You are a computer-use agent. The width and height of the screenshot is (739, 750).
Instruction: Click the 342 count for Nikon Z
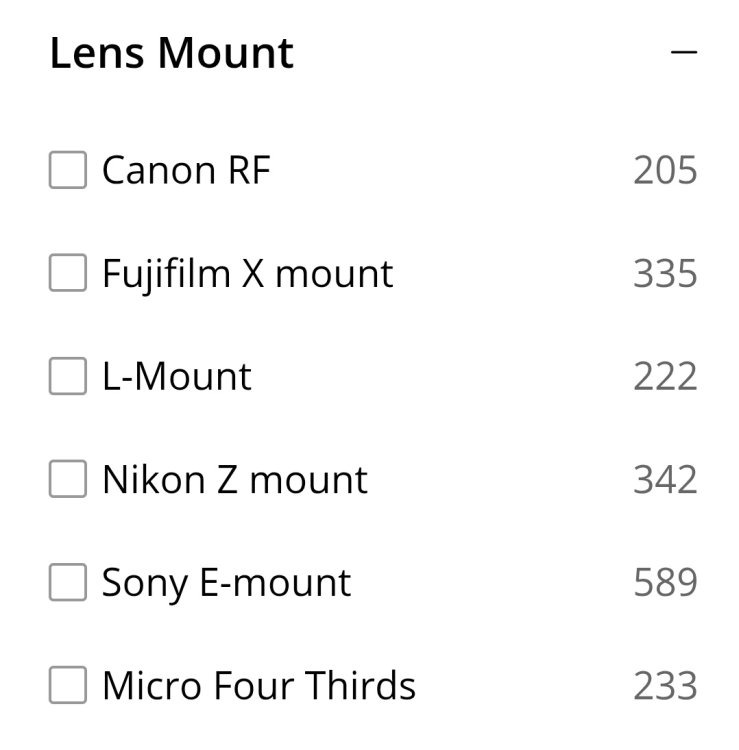[x=665, y=480]
